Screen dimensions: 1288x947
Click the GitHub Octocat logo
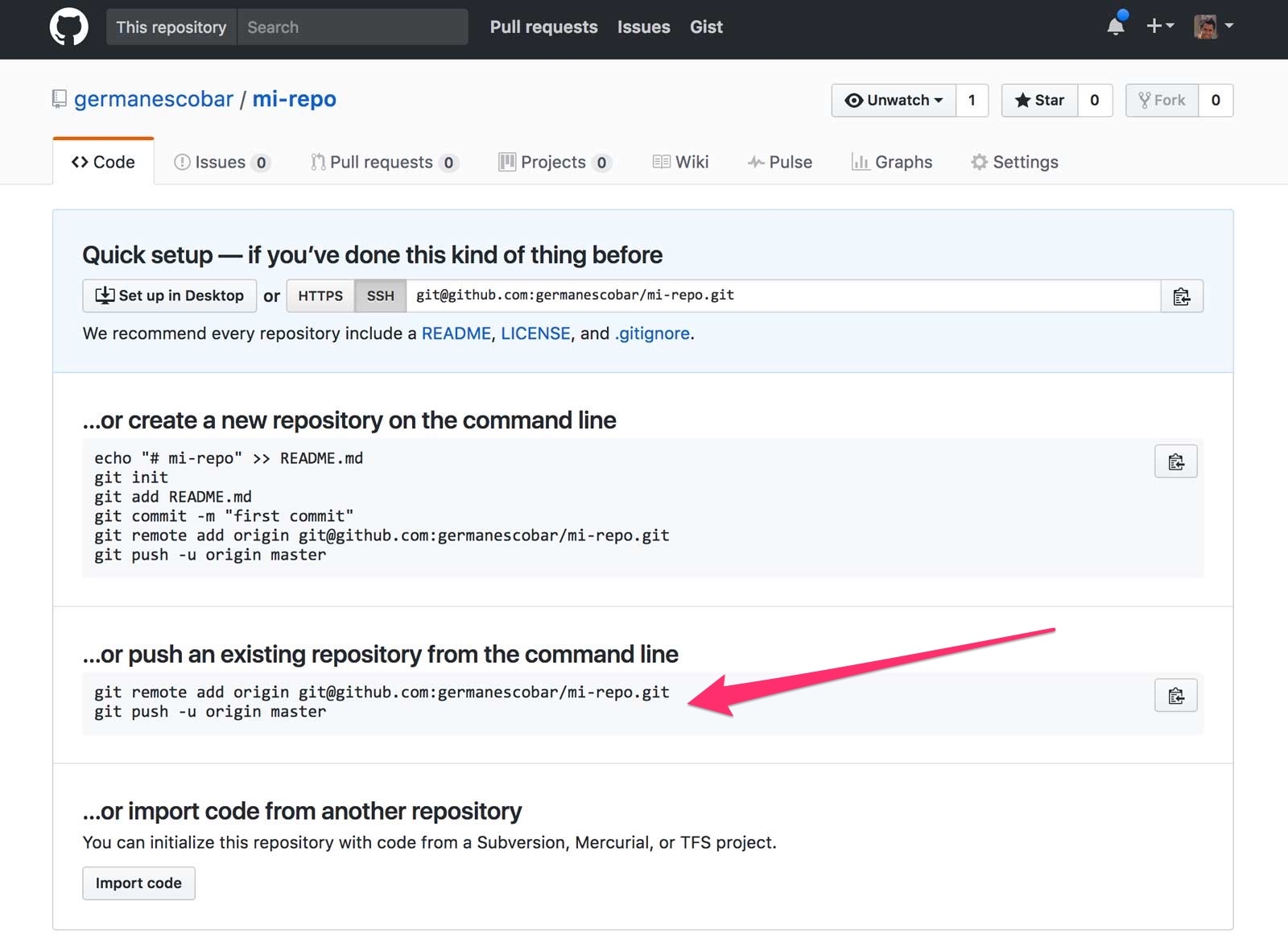(x=69, y=27)
